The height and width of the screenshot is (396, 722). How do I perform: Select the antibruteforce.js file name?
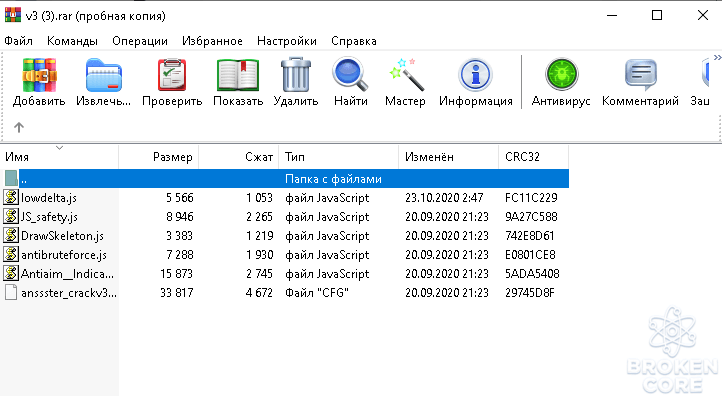click(64, 255)
